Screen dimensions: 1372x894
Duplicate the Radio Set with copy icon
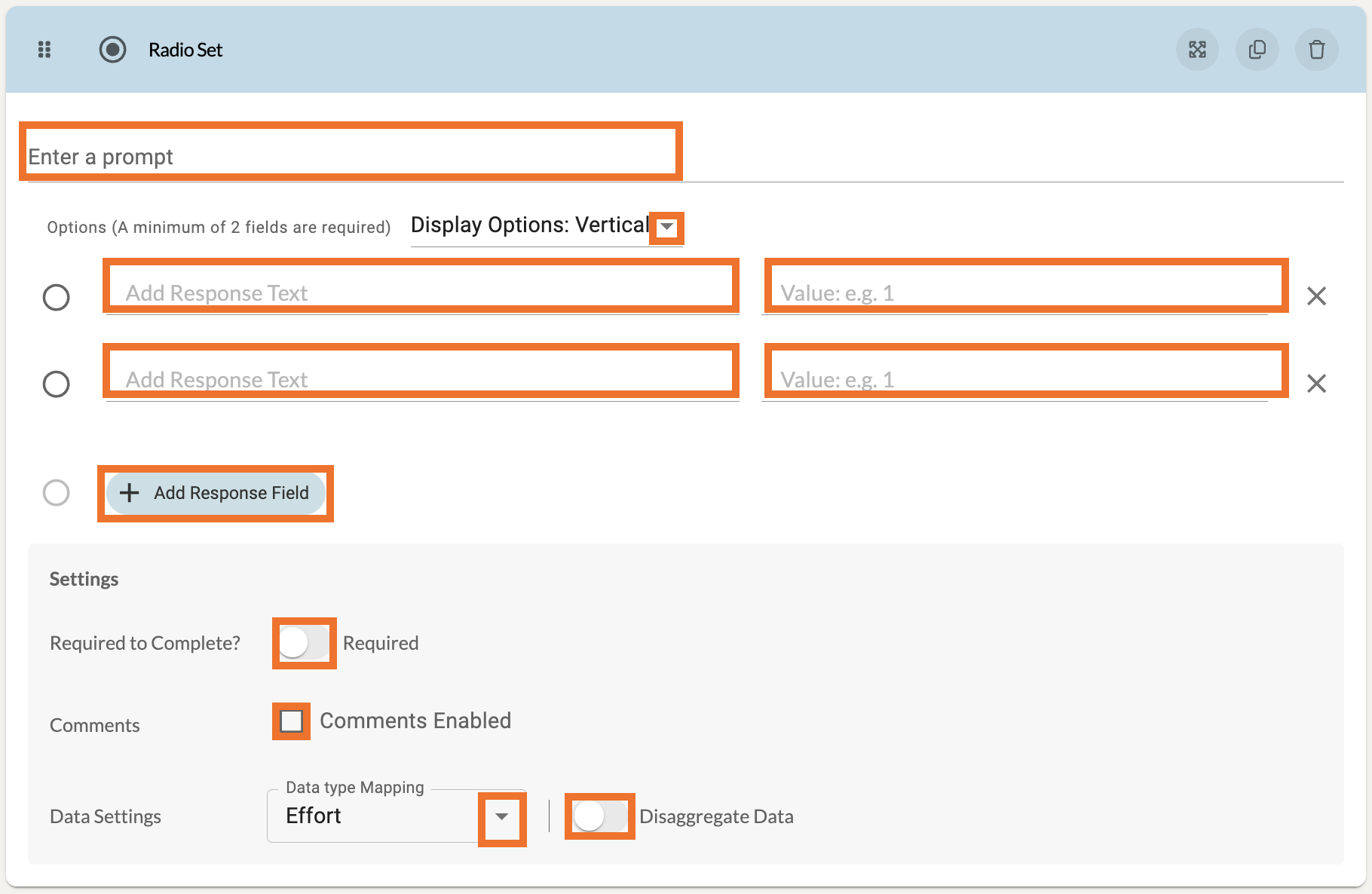tap(1257, 50)
